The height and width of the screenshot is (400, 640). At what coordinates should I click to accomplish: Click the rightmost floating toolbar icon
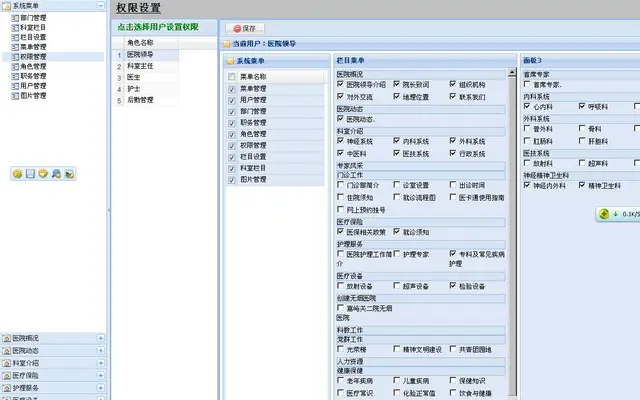click(x=69, y=174)
